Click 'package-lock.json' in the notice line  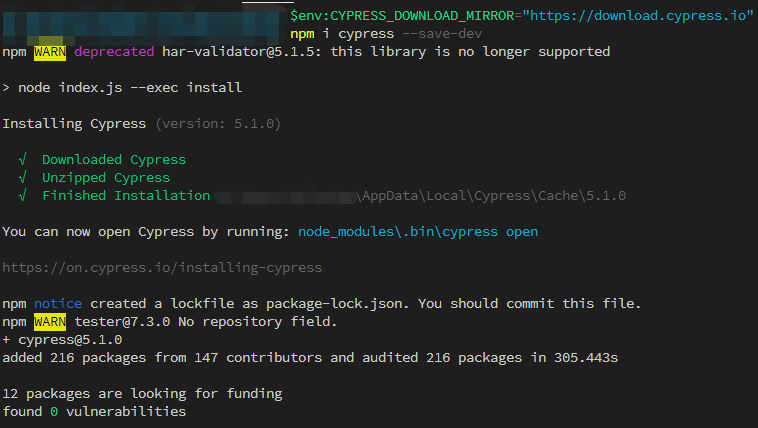click(334, 304)
